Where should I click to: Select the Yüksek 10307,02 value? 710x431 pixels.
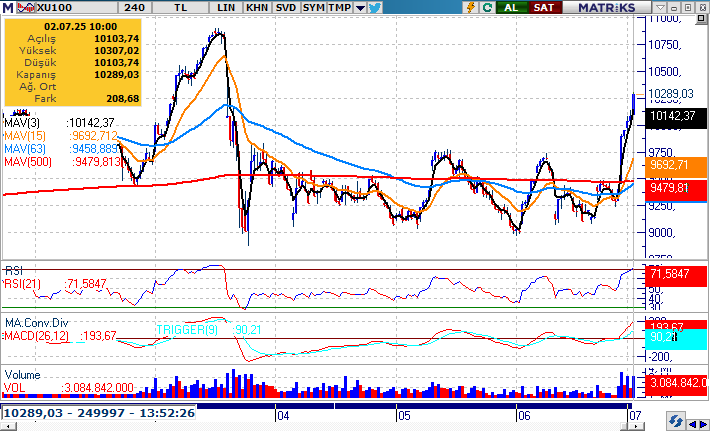116,51
